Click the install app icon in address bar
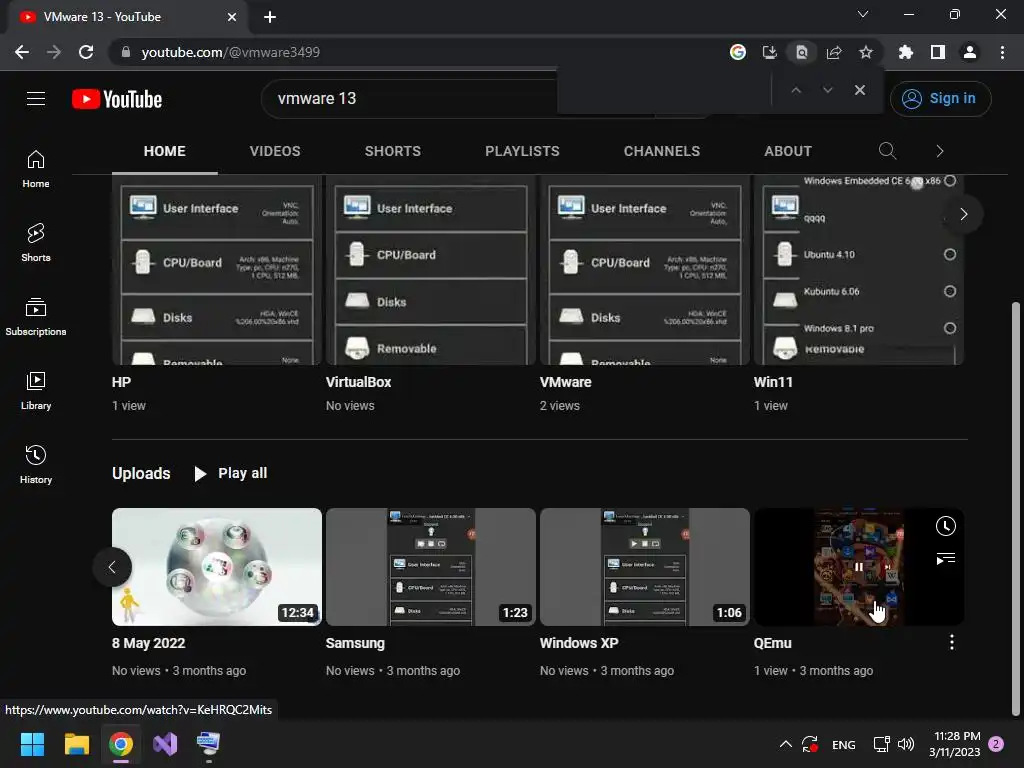This screenshot has height=768, width=1024. click(769, 52)
